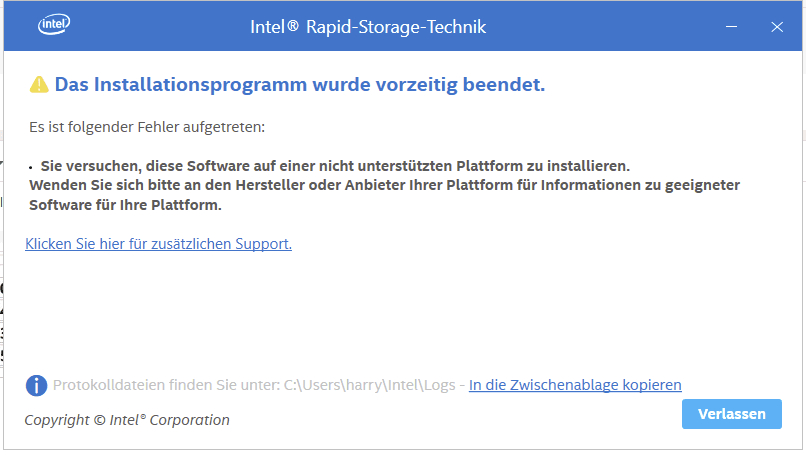This screenshot has height=451, width=806.
Task: Close the installer with the X icon
Action: 777,27
